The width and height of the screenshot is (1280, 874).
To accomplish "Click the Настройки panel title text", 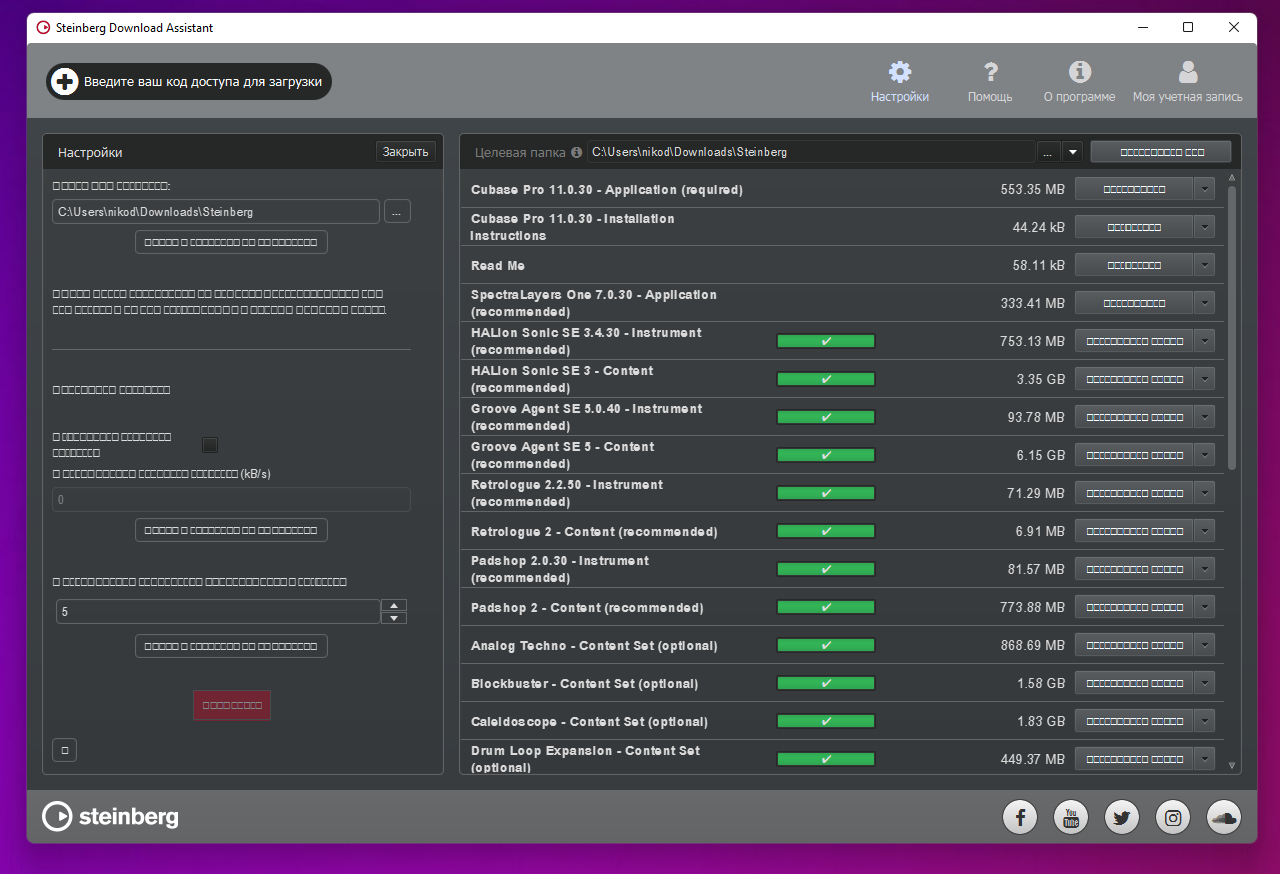I will coord(90,152).
